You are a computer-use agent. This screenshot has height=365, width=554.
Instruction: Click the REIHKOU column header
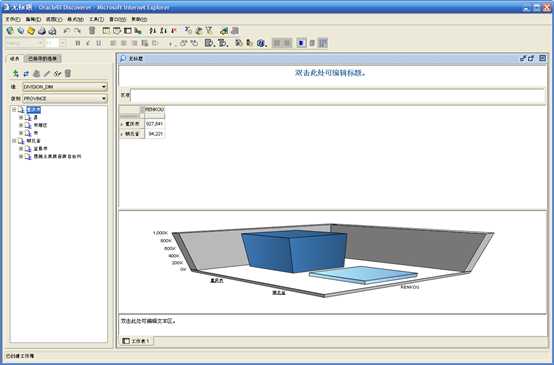click(155, 110)
